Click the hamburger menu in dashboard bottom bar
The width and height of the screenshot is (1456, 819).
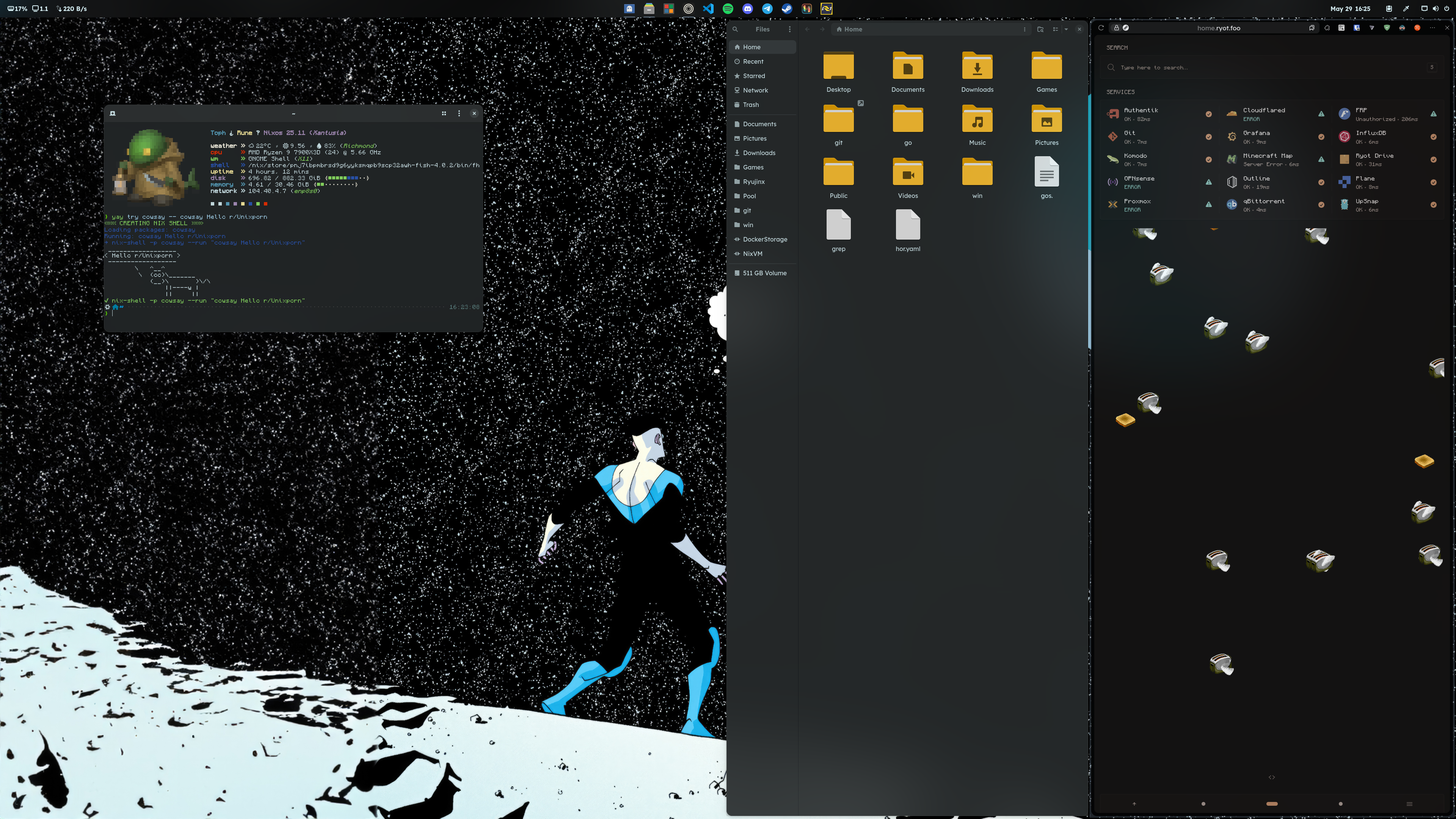point(1409,804)
